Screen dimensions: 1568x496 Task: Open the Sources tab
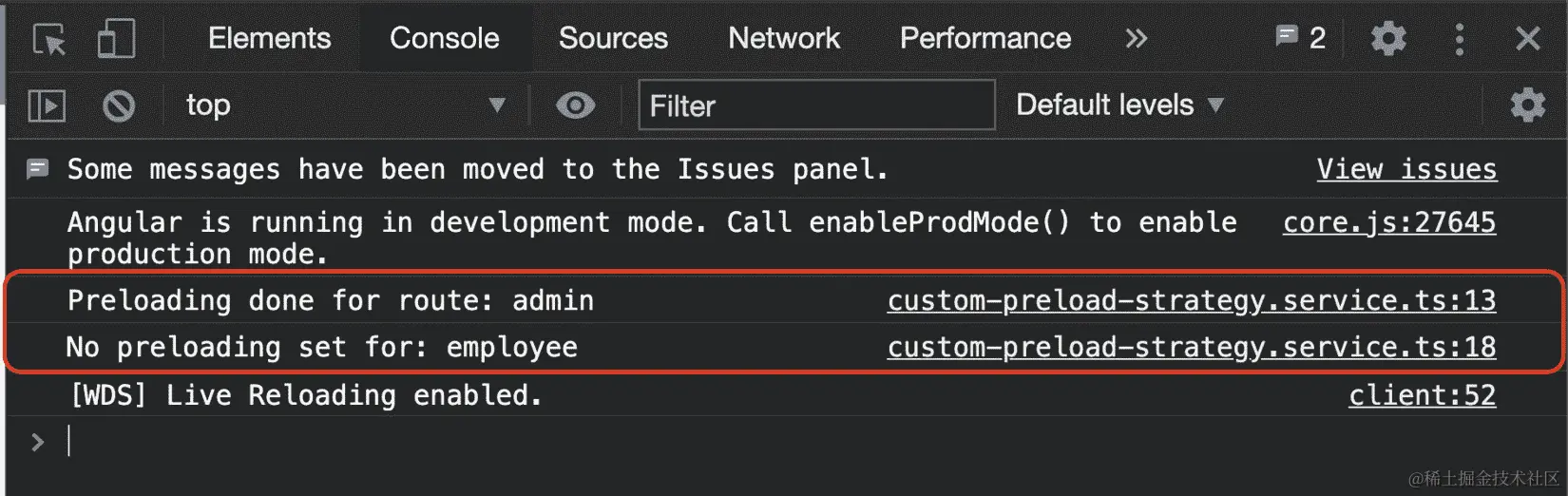point(613,39)
